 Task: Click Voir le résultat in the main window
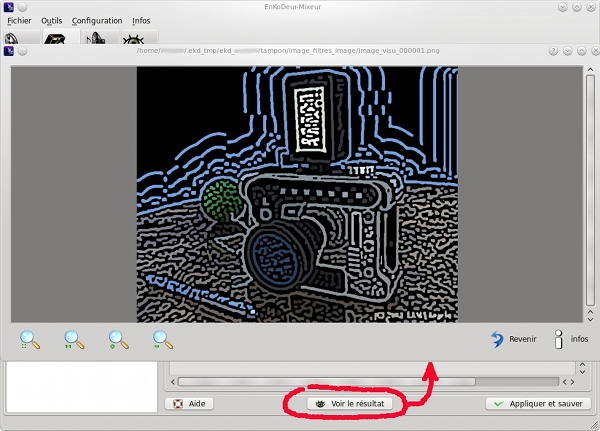point(350,403)
